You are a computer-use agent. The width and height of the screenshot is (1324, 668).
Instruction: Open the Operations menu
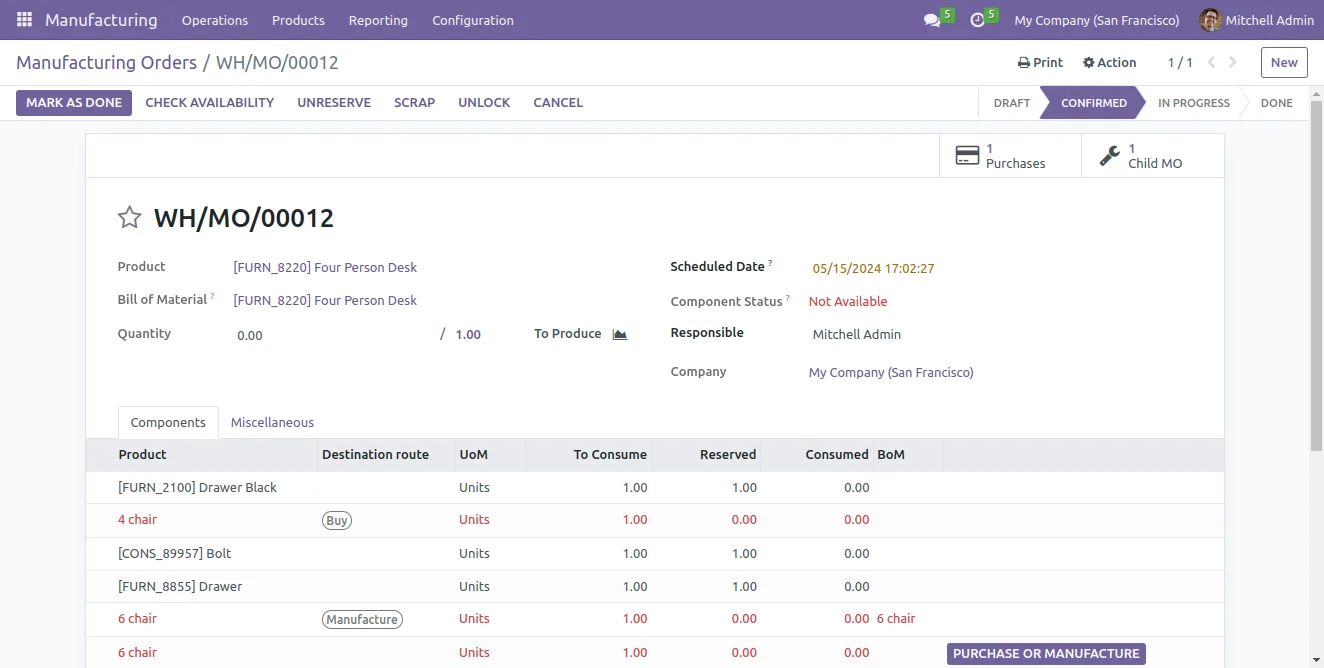(x=215, y=20)
